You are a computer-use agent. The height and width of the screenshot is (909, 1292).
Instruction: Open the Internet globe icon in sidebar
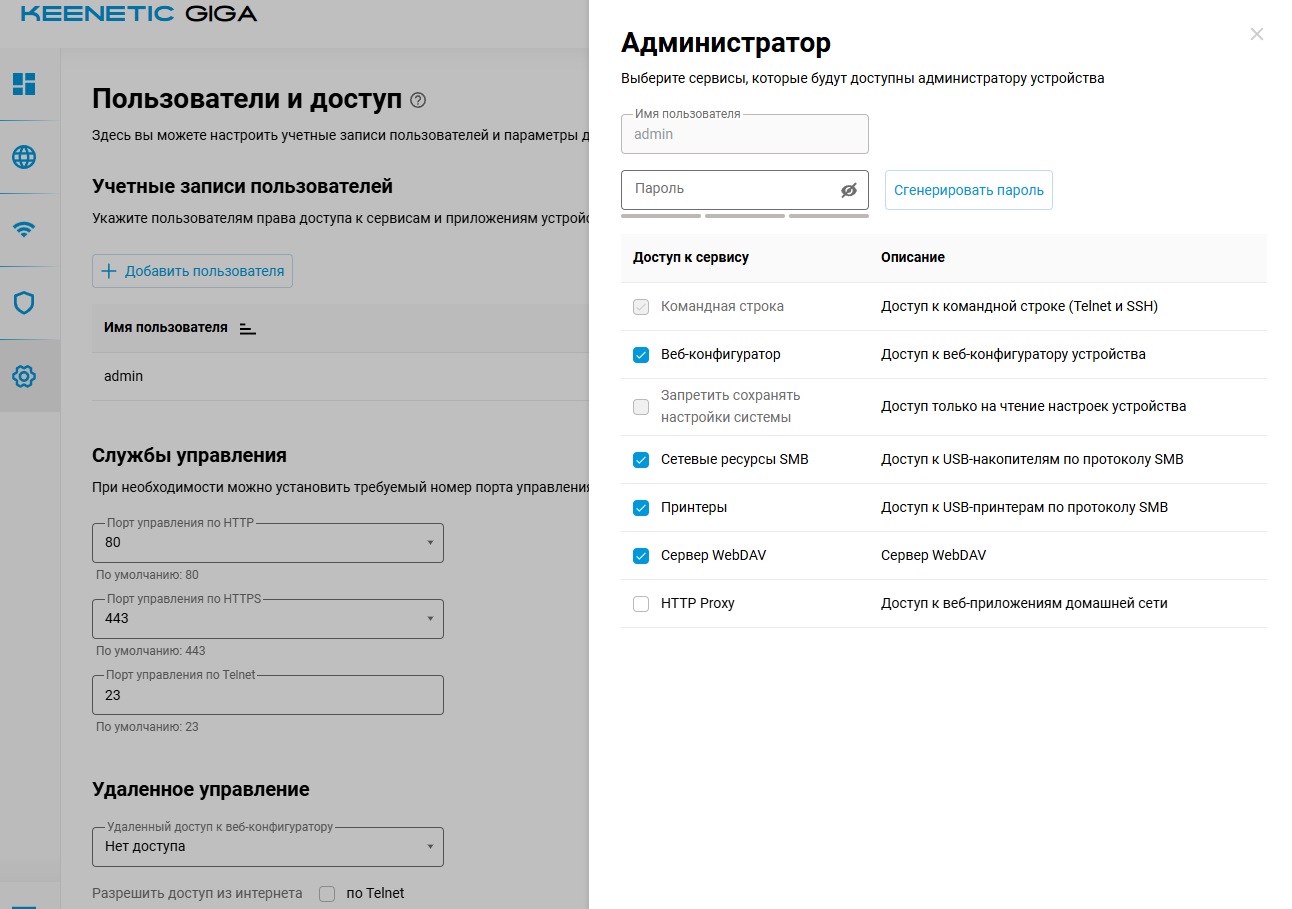click(x=24, y=157)
